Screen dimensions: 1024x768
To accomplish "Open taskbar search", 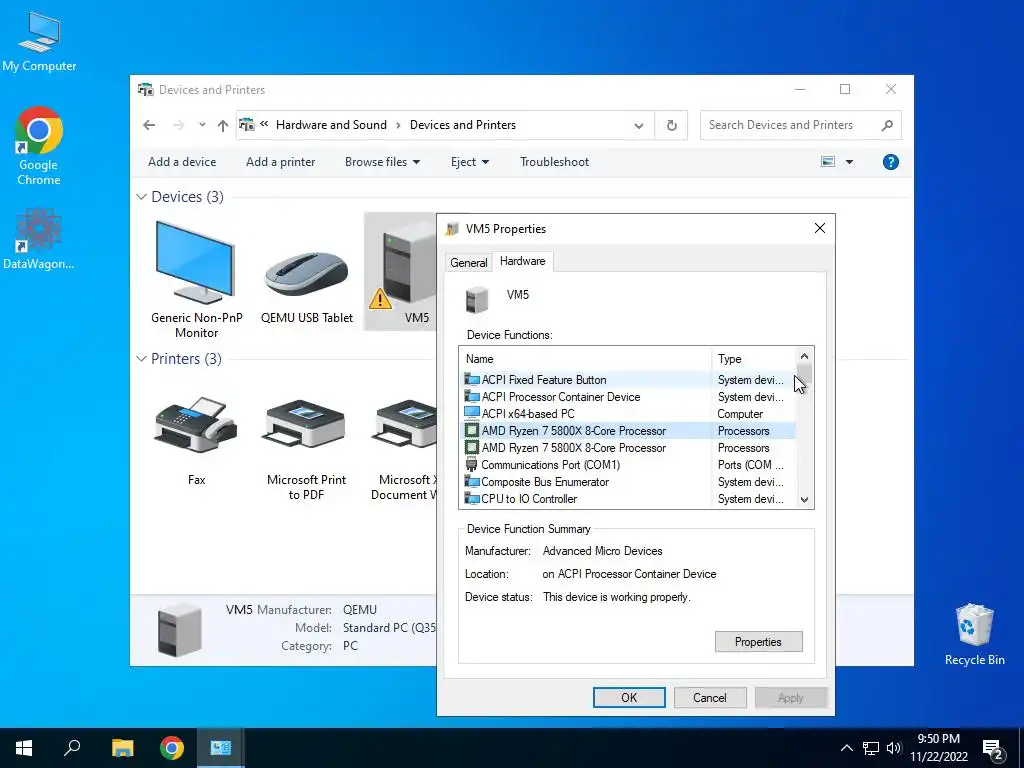I will click(72, 748).
